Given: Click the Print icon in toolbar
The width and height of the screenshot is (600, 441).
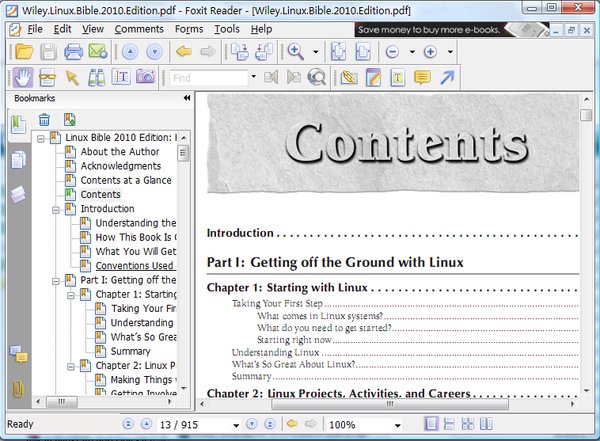Looking at the screenshot, I should click(72, 51).
